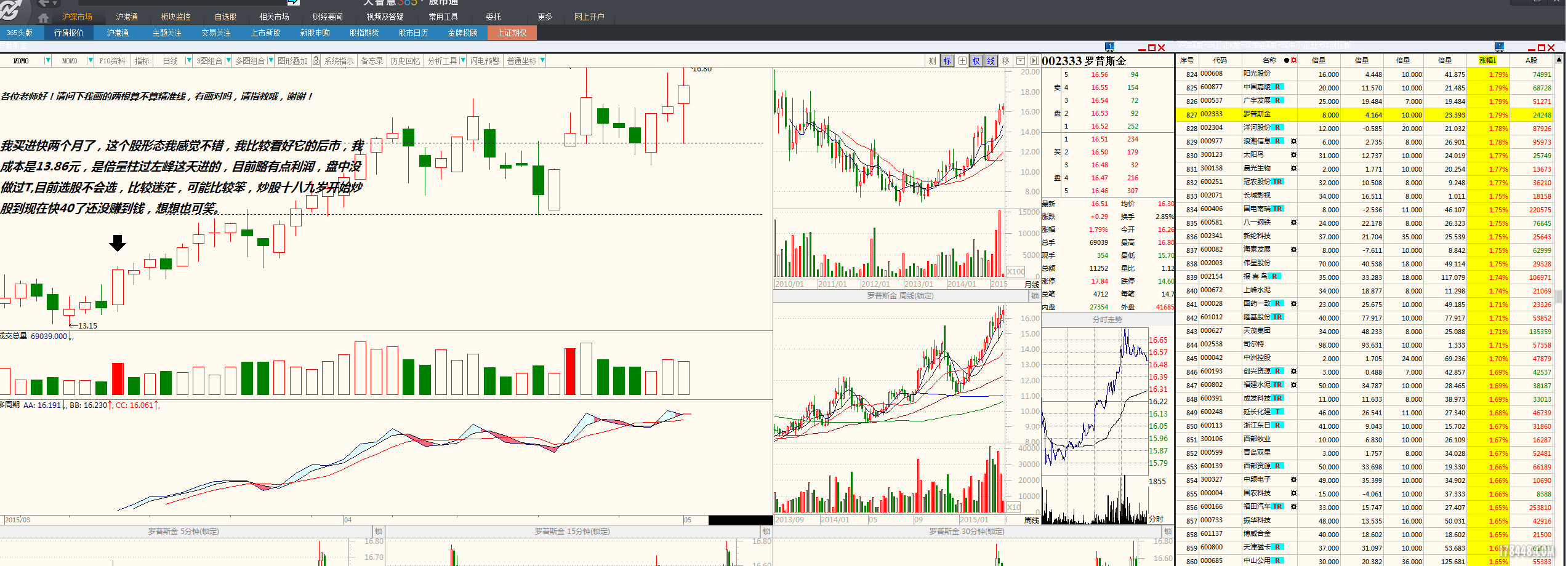Screen dimensions: 1568x566
Task: Click the gear icon in 海泰发展 row
Action: click(x=1293, y=250)
